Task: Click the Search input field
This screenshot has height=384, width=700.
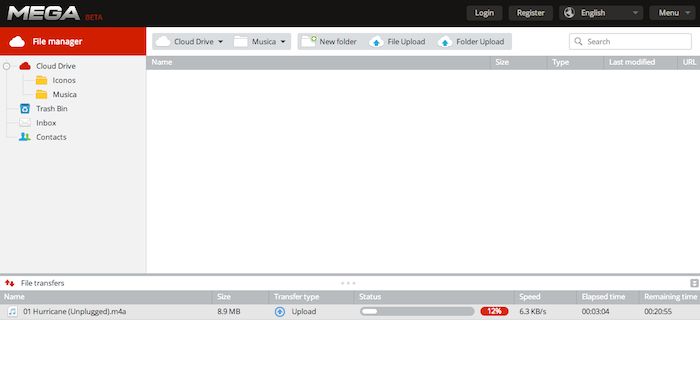Action: tap(630, 42)
